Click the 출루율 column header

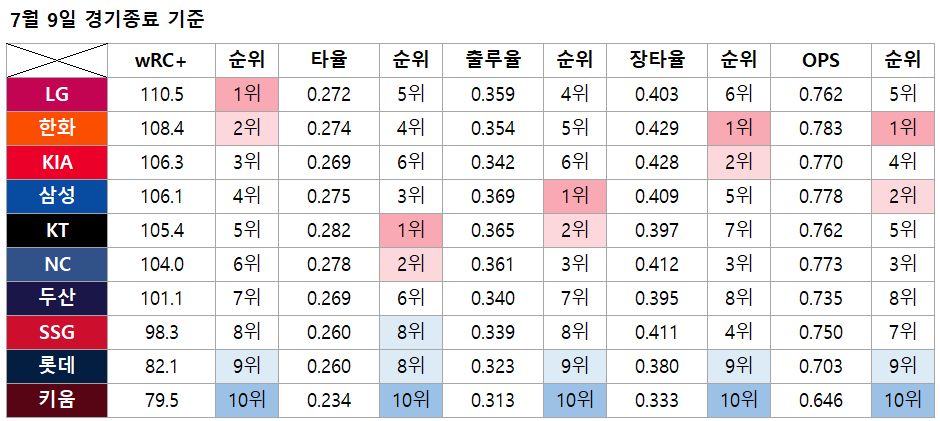point(492,60)
